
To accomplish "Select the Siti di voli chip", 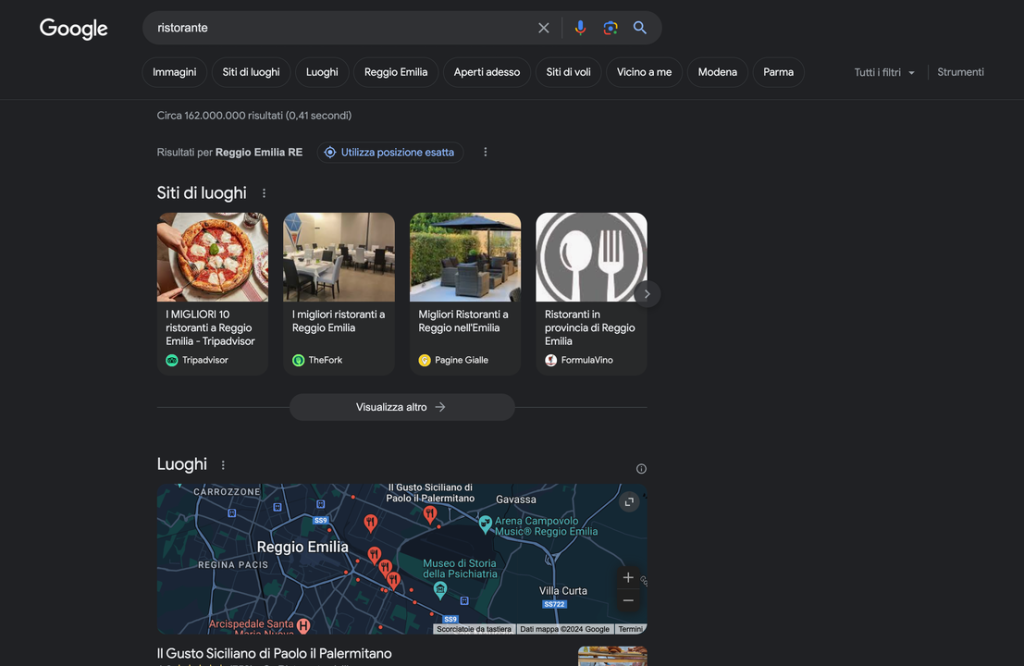I will [568, 72].
